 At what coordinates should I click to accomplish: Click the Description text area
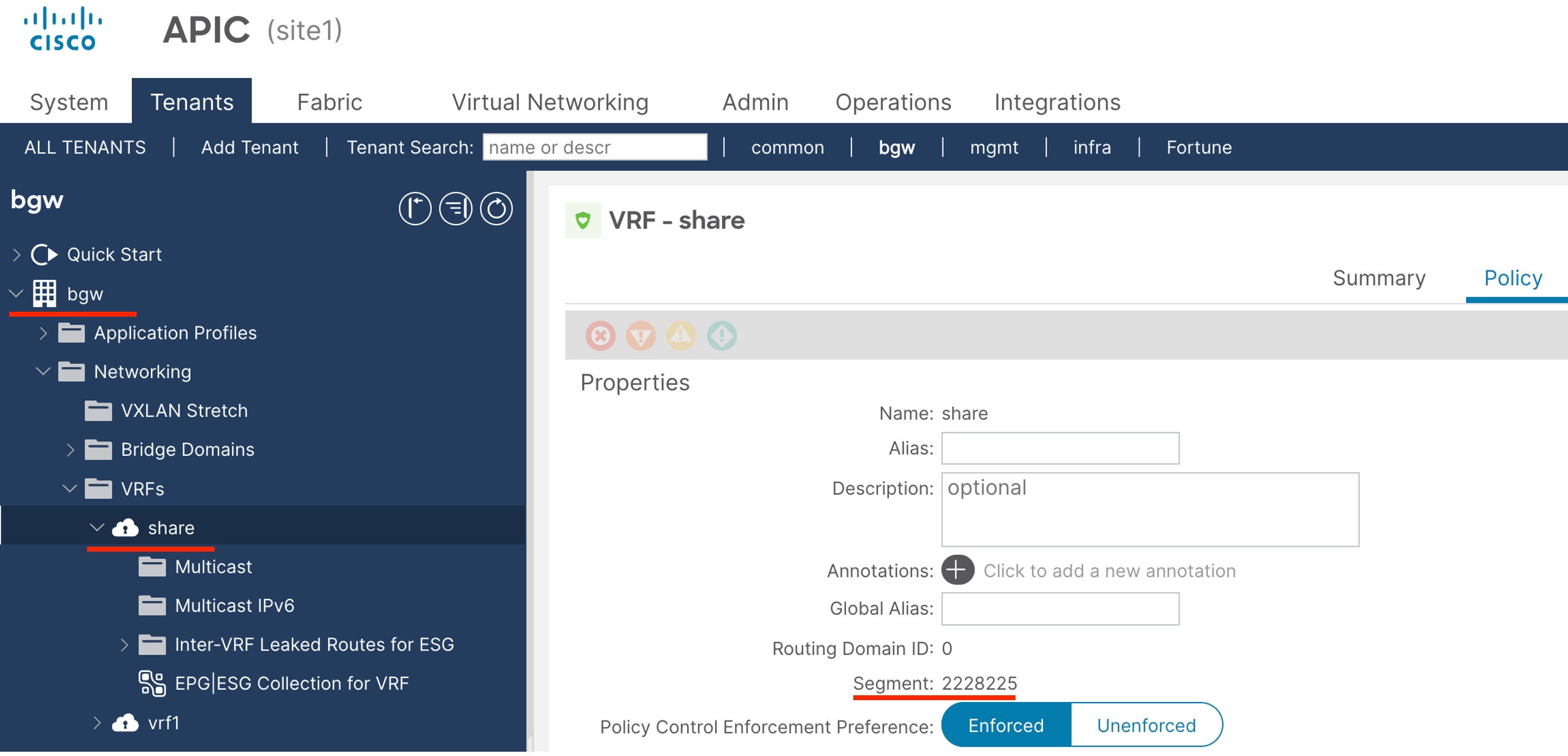(x=1150, y=509)
